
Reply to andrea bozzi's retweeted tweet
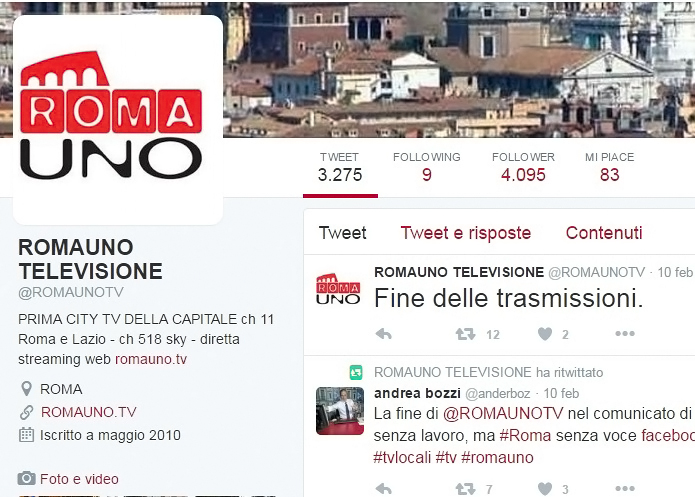(383, 489)
